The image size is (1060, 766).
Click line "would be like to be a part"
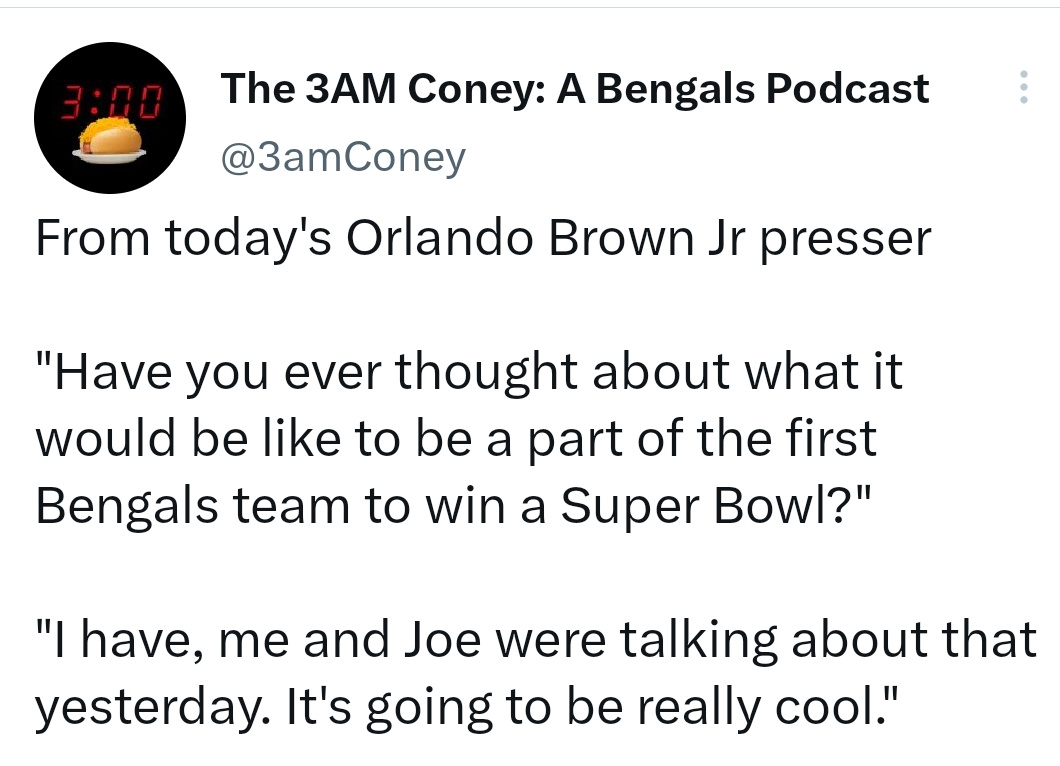click(456, 438)
